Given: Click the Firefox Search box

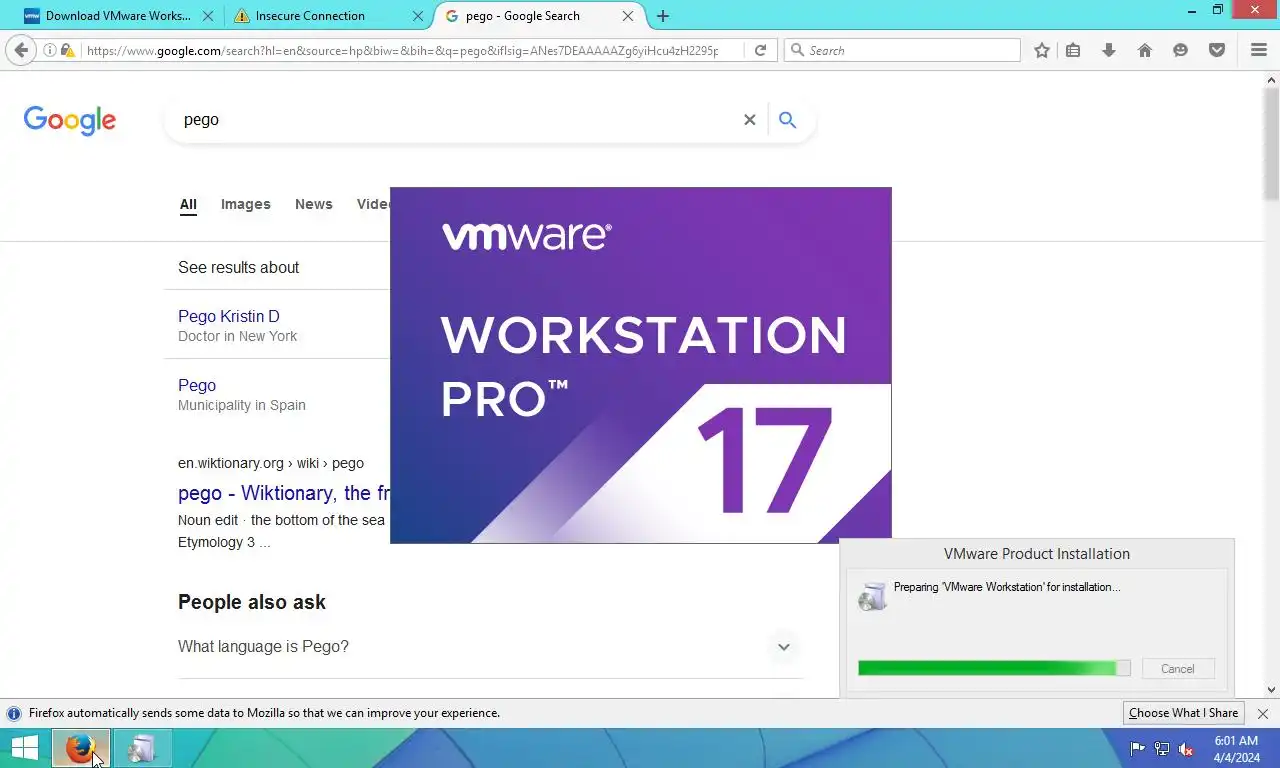Looking at the screenshot, I should click(x=902, y=50).
